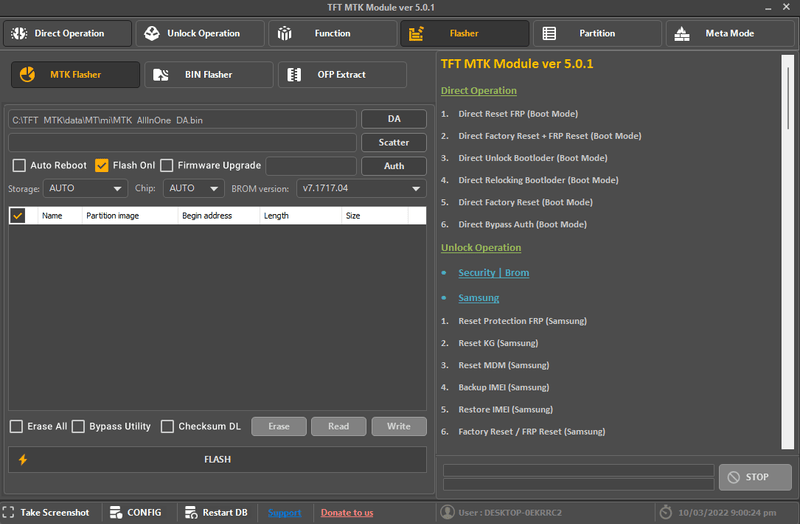The image size is (800, 524).
Task: Click the timer clock icon
Action: tap(666, 512)
